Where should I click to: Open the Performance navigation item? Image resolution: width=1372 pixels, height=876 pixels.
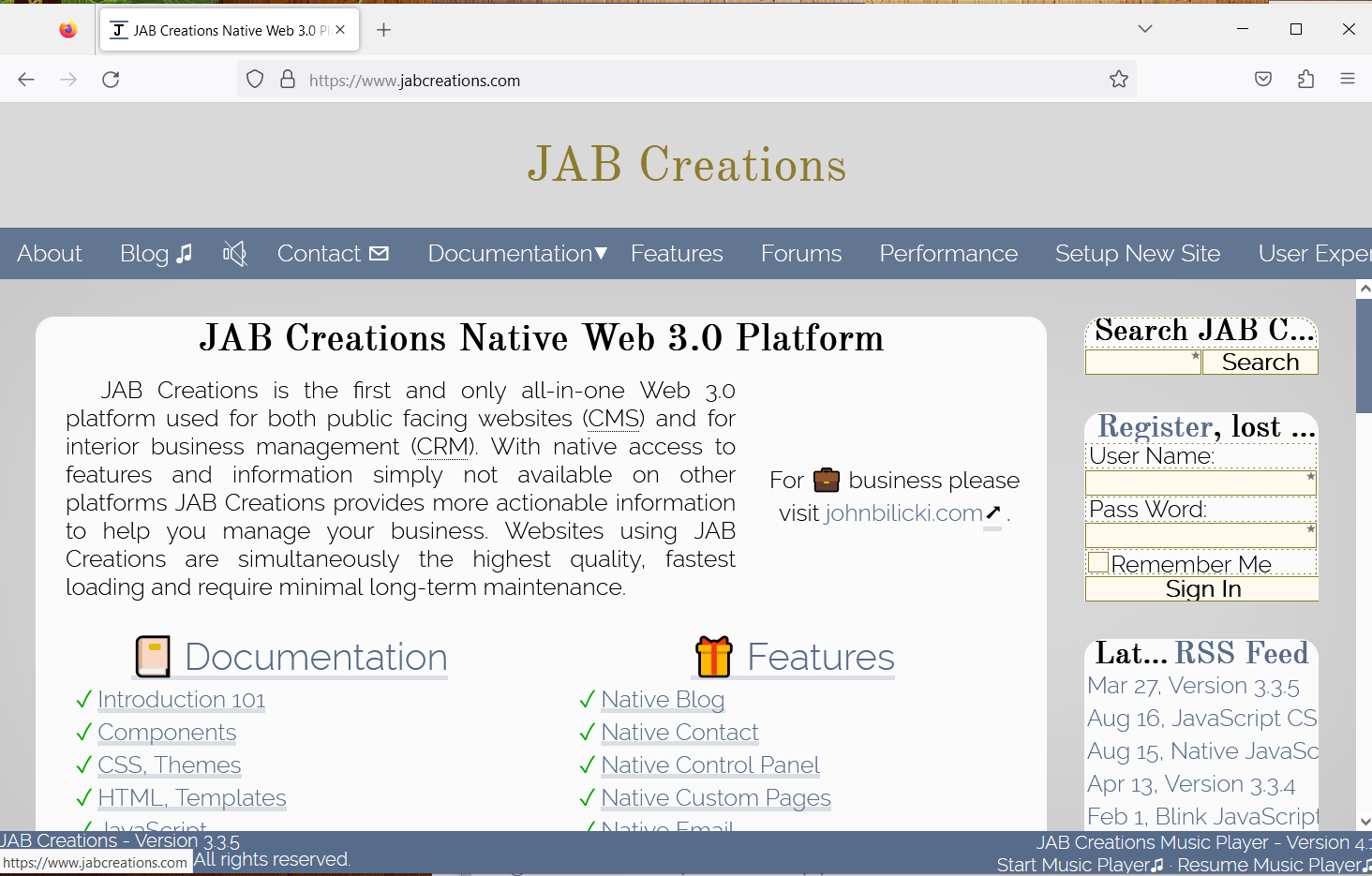tap(948, 253)
